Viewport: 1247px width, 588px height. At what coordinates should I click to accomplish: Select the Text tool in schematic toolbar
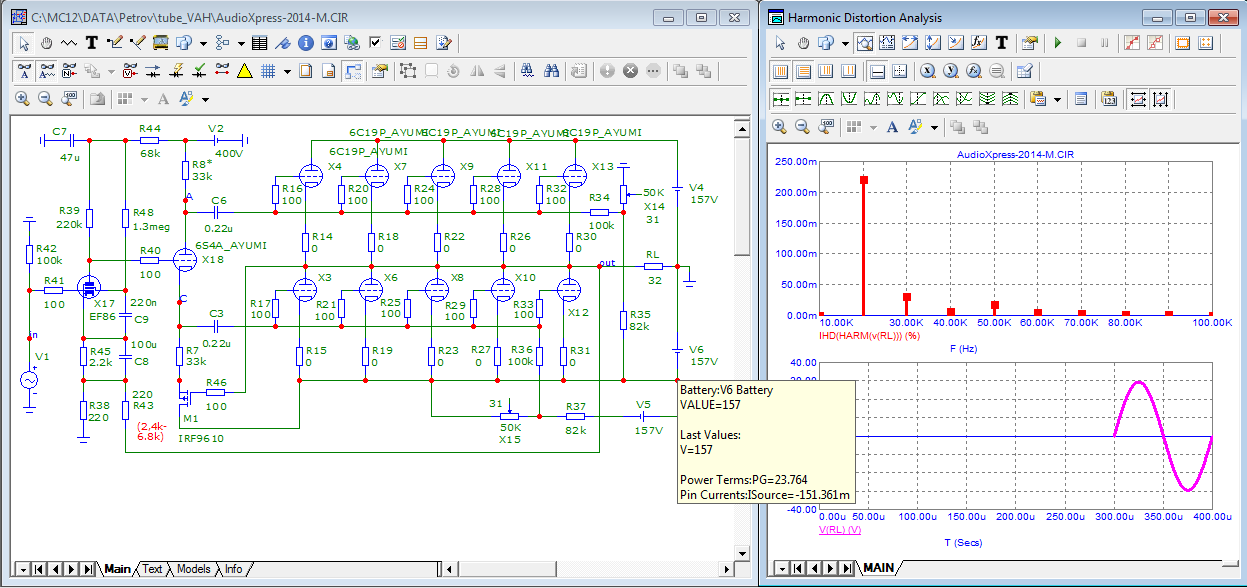point(91,43)
